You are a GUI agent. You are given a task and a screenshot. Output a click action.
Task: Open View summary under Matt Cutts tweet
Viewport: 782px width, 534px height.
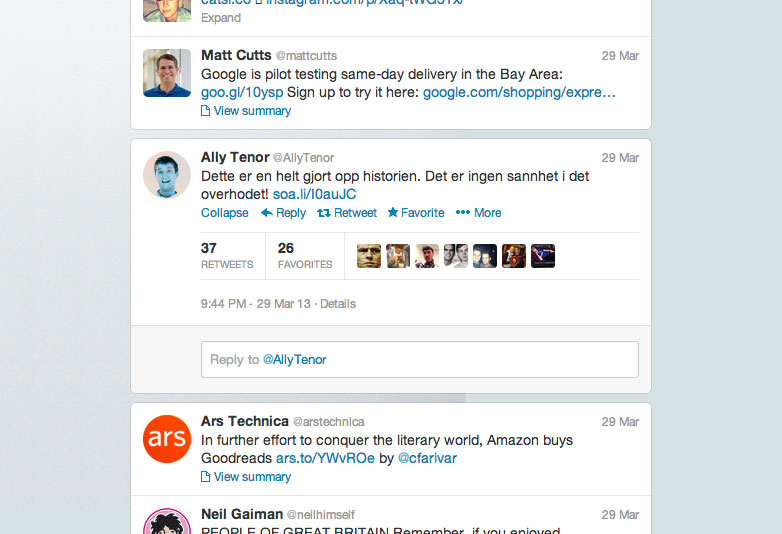[x=246, y=111]
